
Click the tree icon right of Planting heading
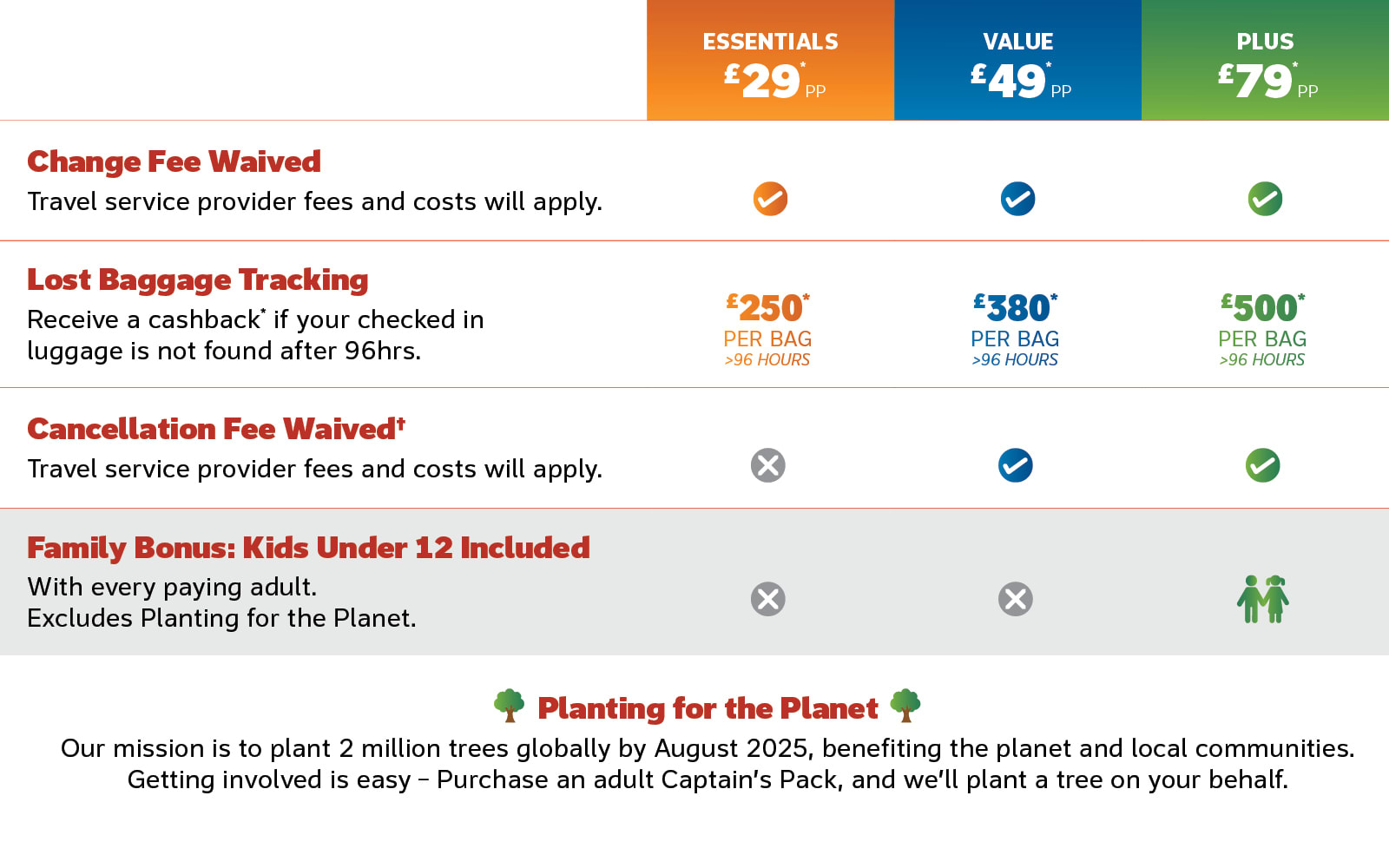[905, 706]
